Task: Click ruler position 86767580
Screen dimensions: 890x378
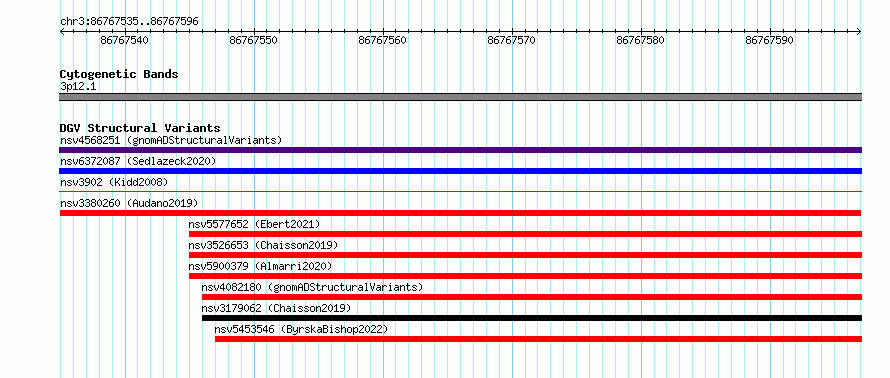Action: click(x=641, y=40)
